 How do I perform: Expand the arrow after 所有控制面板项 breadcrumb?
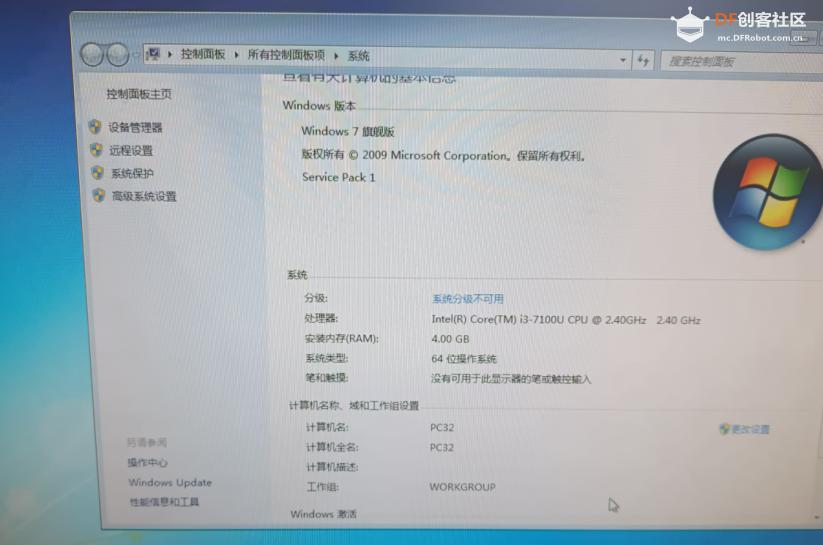(336, 56)
